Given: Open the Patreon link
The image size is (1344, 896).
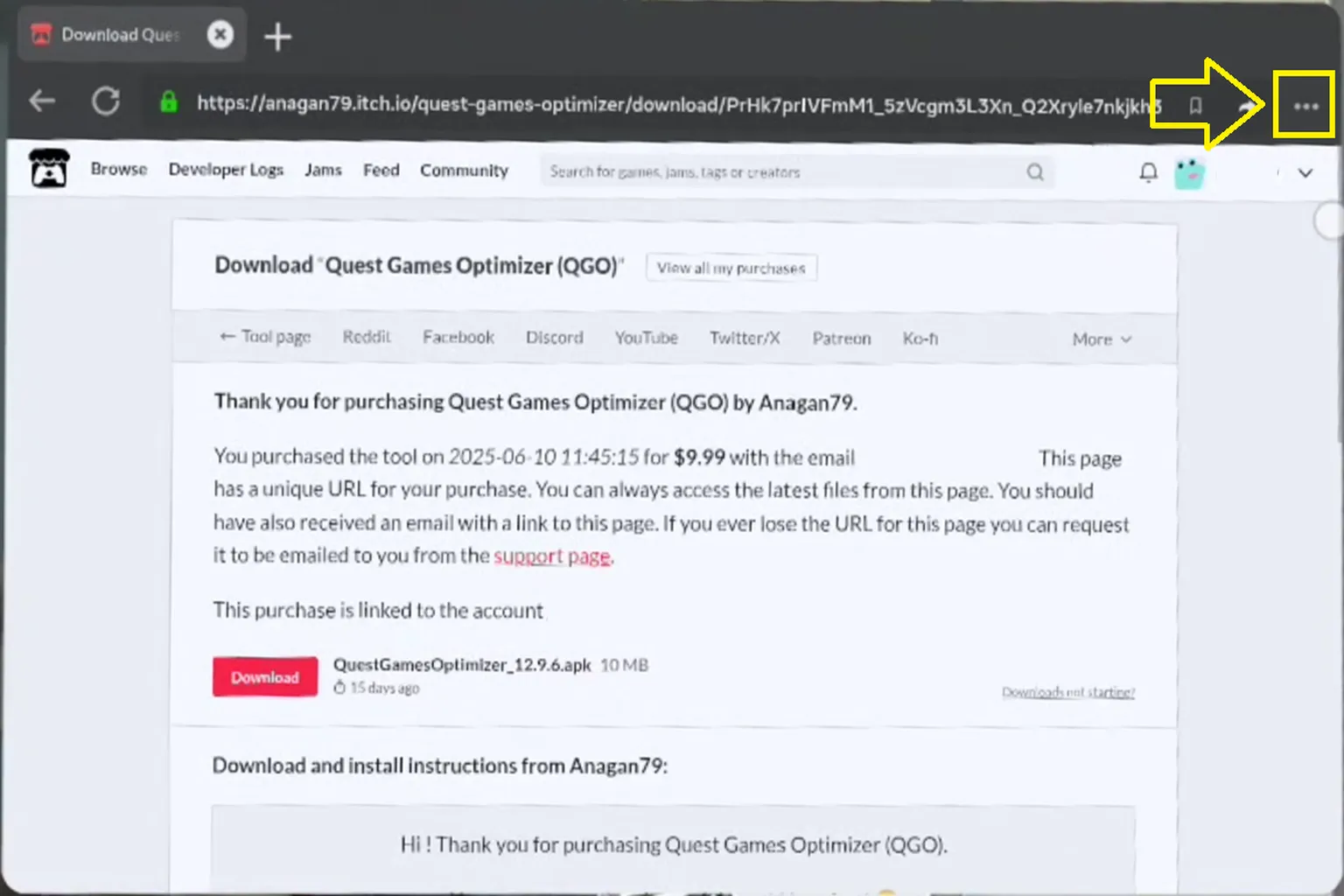Looking at the screenshot, I should 842,339.
